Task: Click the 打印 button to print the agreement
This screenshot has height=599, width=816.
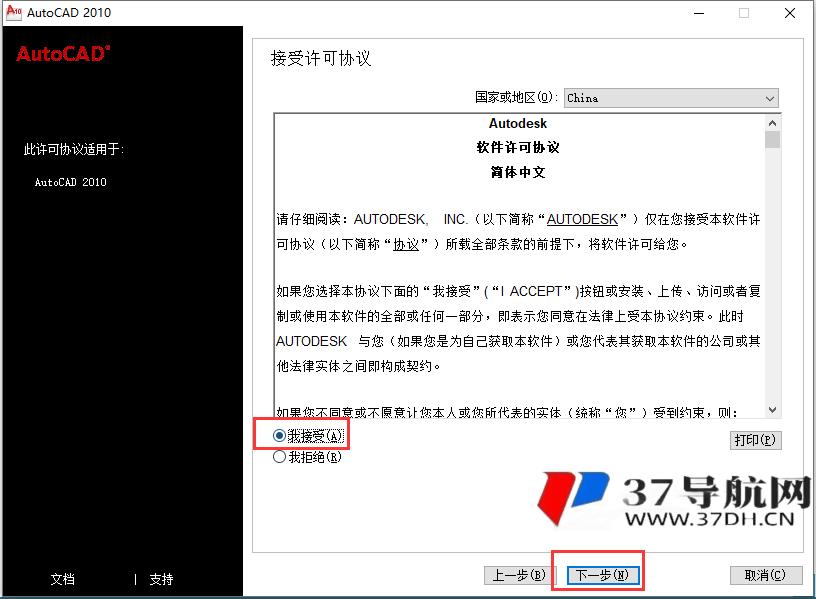Action: point(756,440)
